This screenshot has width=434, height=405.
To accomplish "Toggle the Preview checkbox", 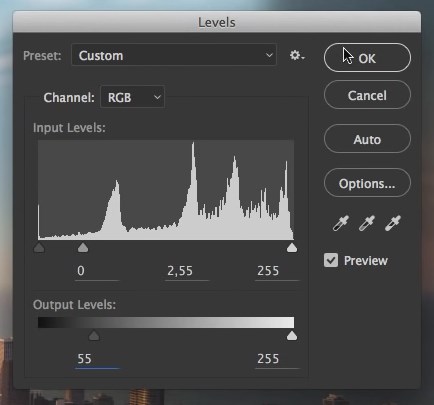I will [x=331, y=260].
